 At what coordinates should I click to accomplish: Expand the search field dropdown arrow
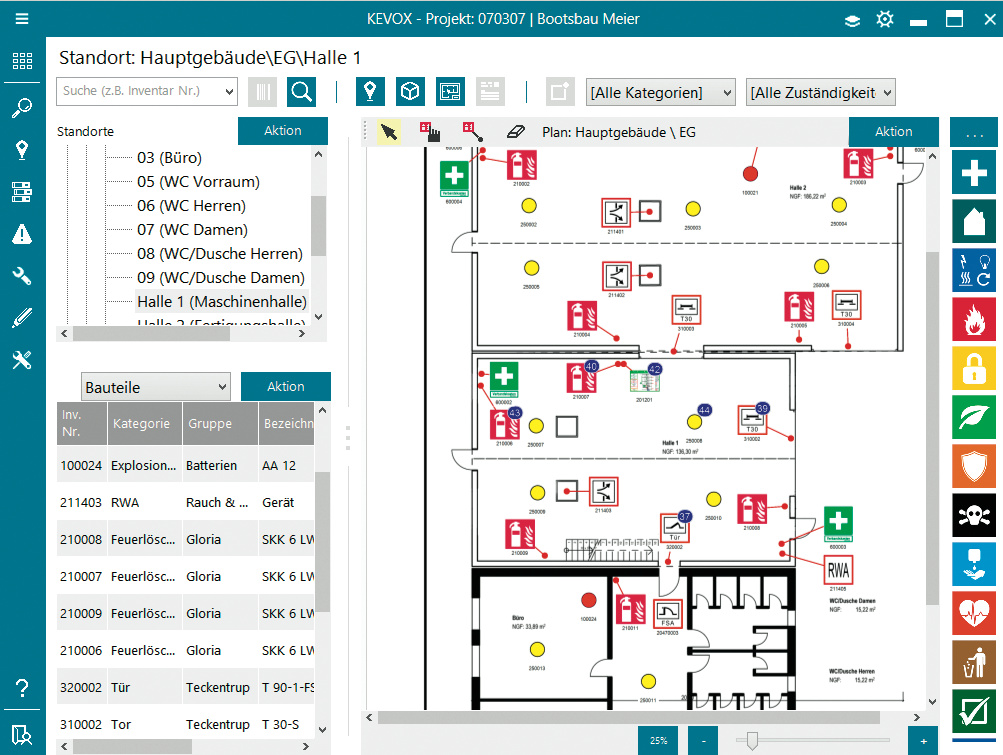[229, 91]
